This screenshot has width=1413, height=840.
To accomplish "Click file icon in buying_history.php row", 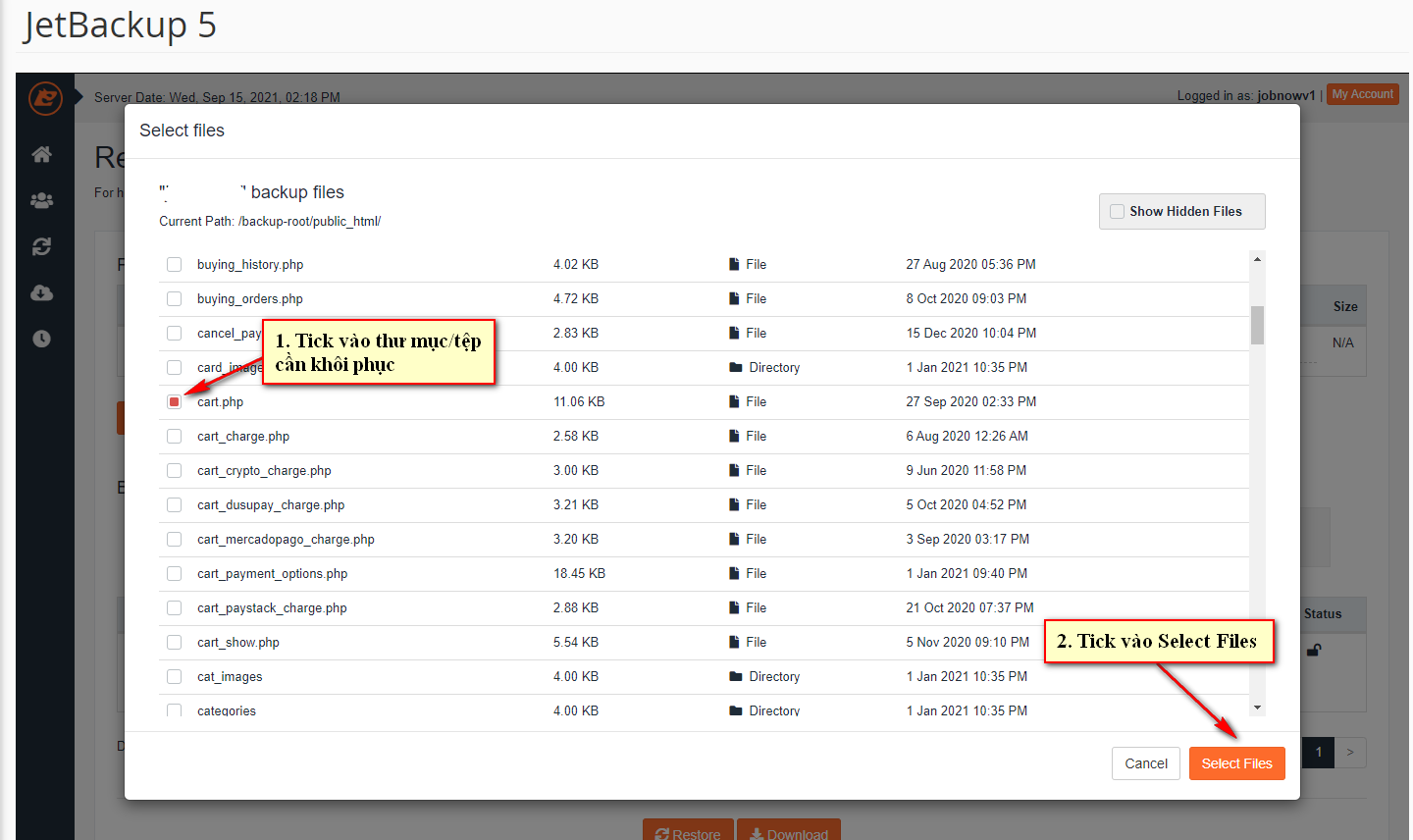I will pos(734,264).
